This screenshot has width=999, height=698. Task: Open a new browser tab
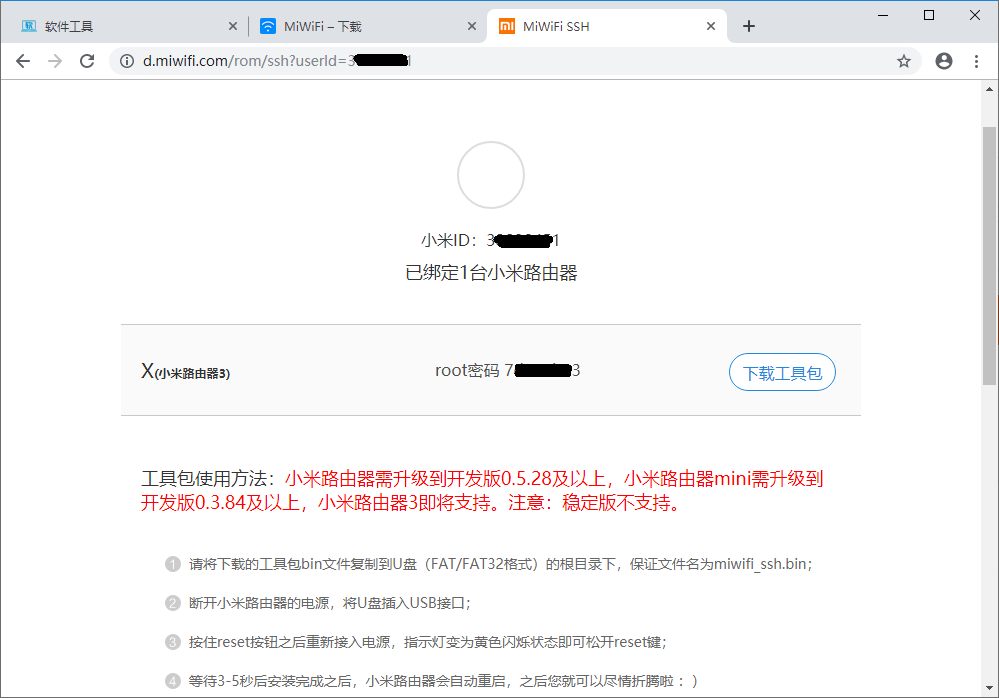(x=749, y=26)
